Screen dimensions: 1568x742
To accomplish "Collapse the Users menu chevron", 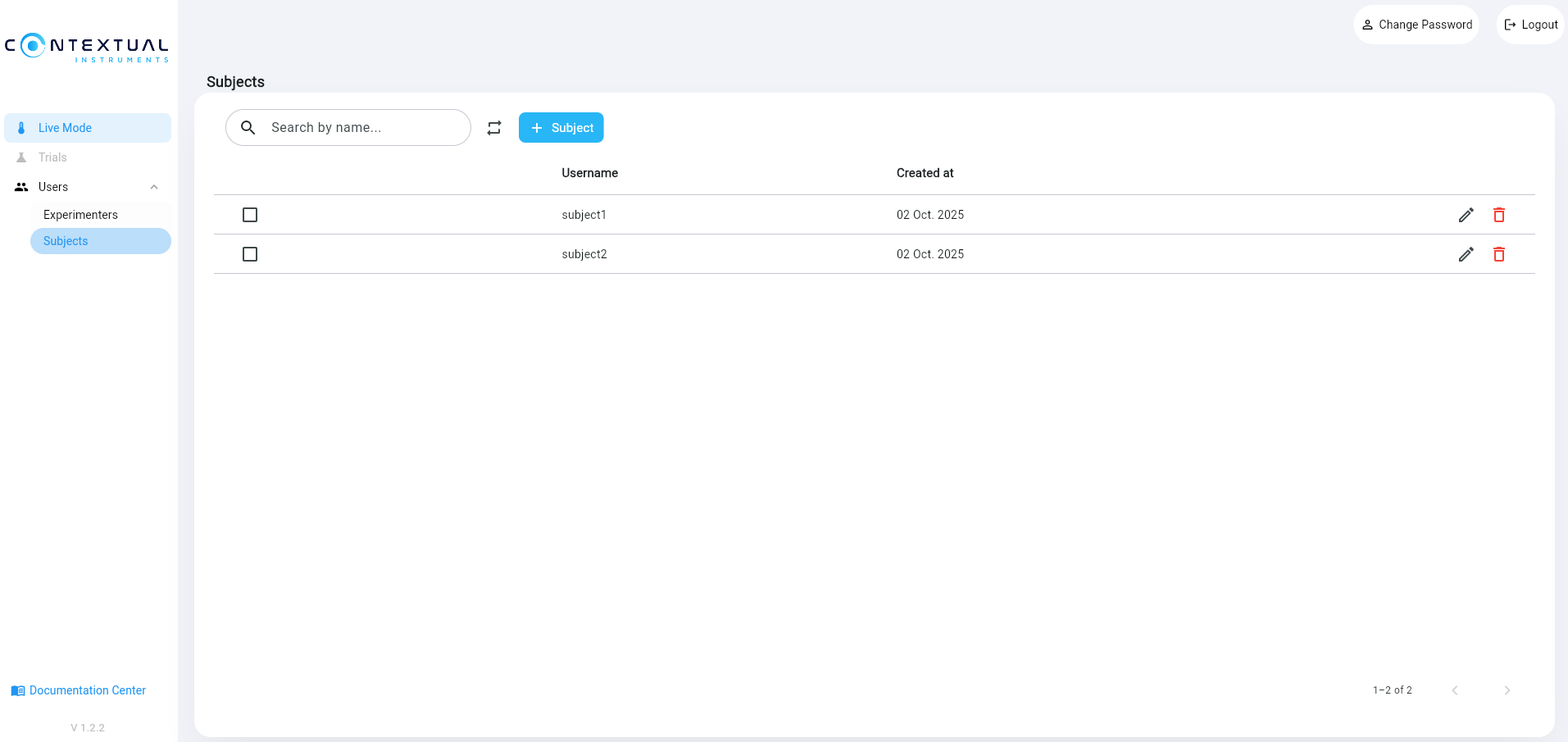I will click(x=154, y=187).
